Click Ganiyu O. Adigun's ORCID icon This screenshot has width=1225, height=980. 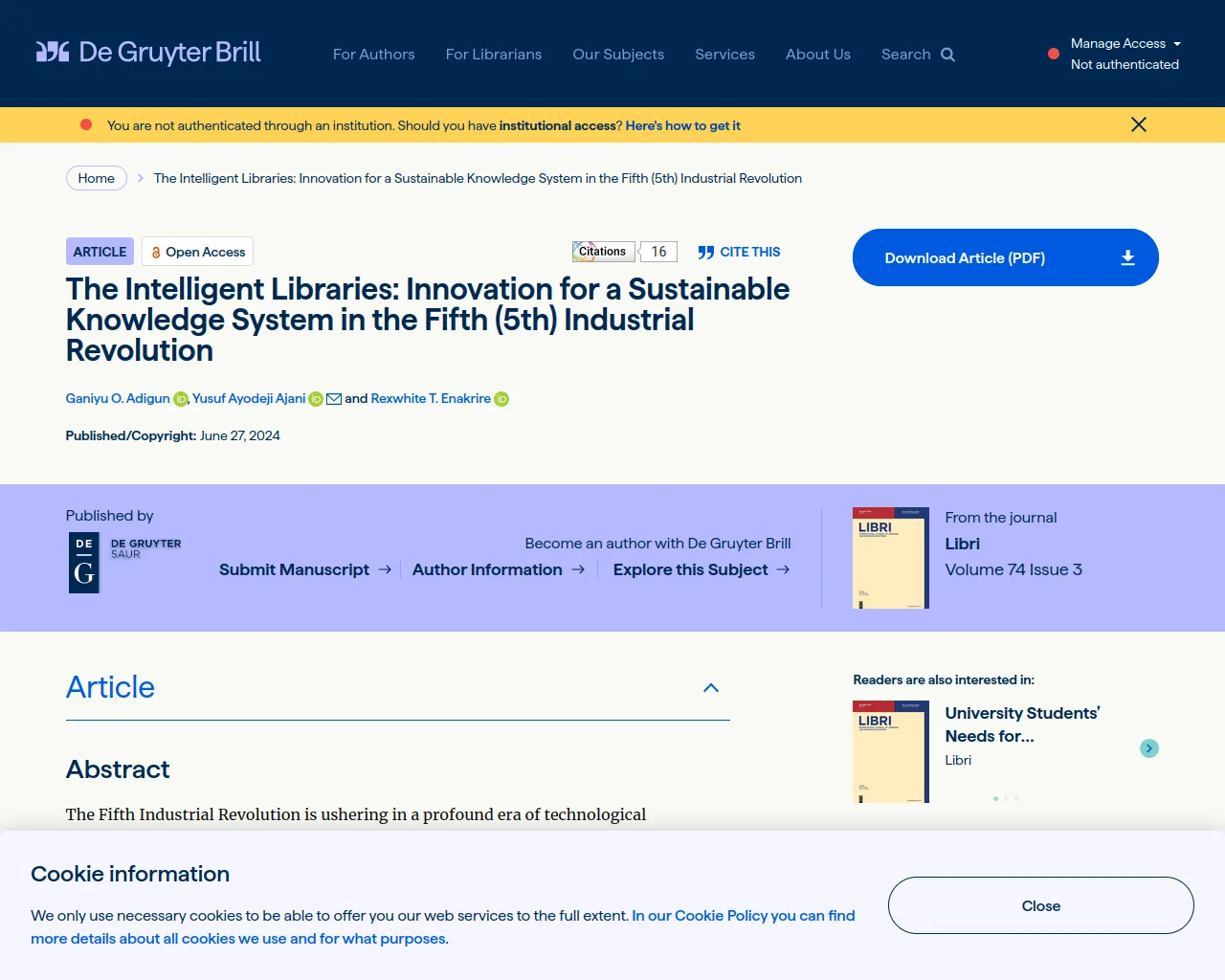tap(180, 399)
